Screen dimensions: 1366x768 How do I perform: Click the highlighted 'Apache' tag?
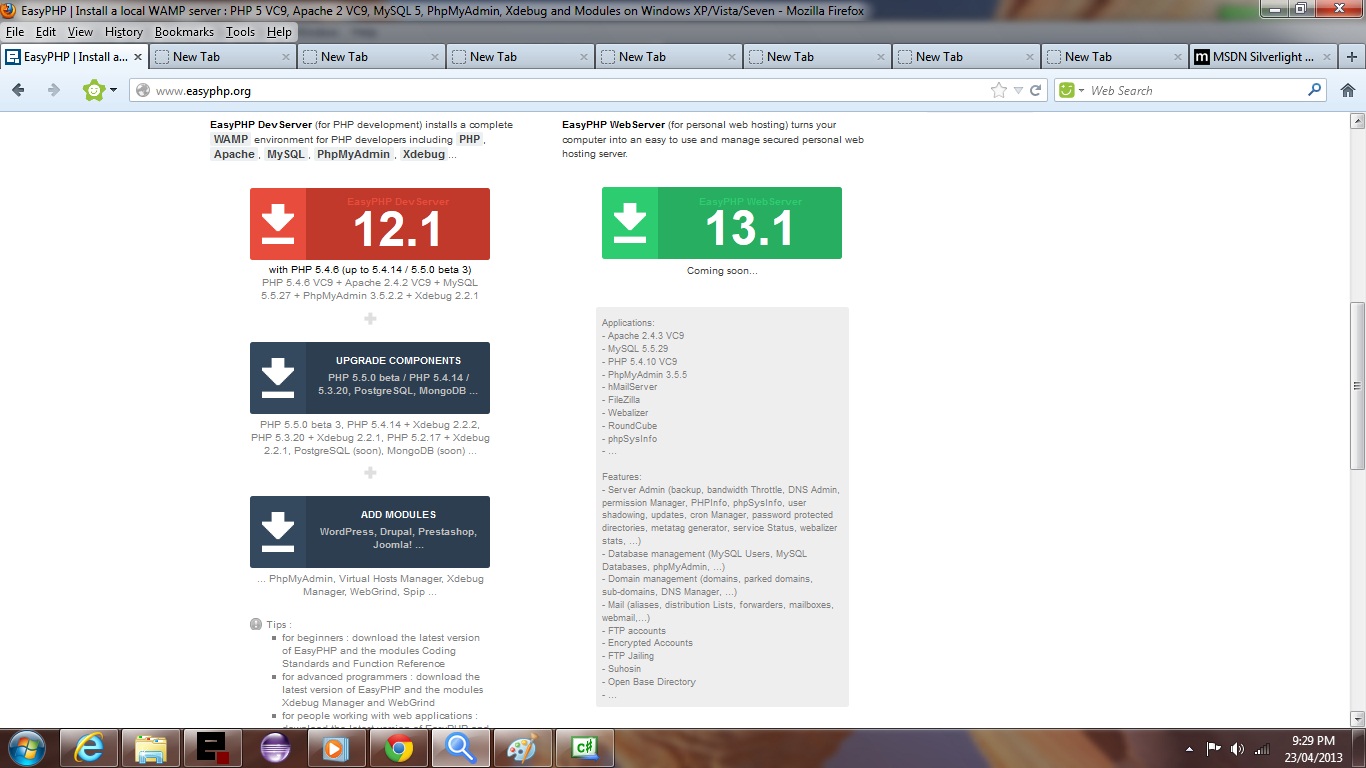pyautogui.click(x=234, y=155)
